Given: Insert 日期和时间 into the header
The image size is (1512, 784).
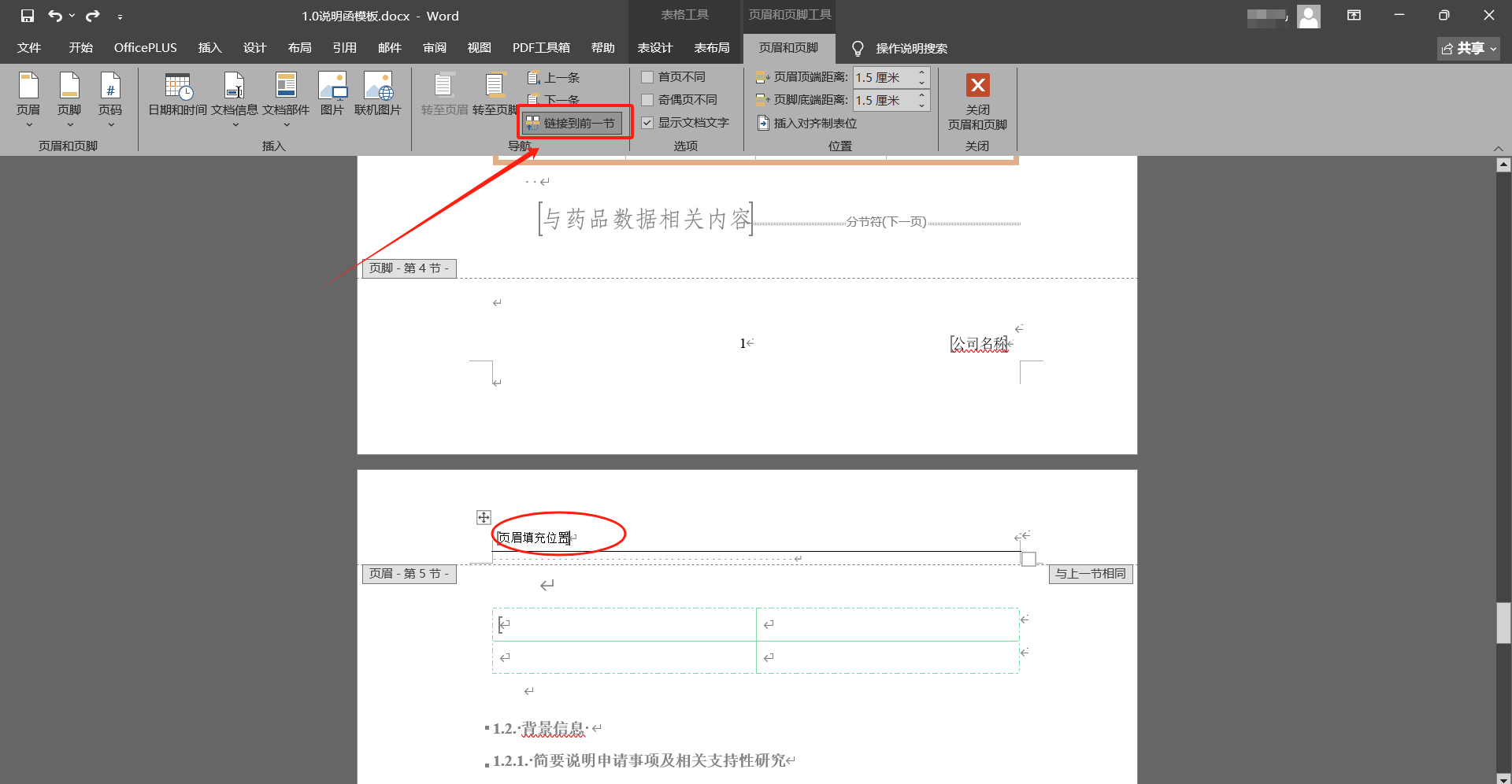Looking at the screenshot, I should 178,94.
